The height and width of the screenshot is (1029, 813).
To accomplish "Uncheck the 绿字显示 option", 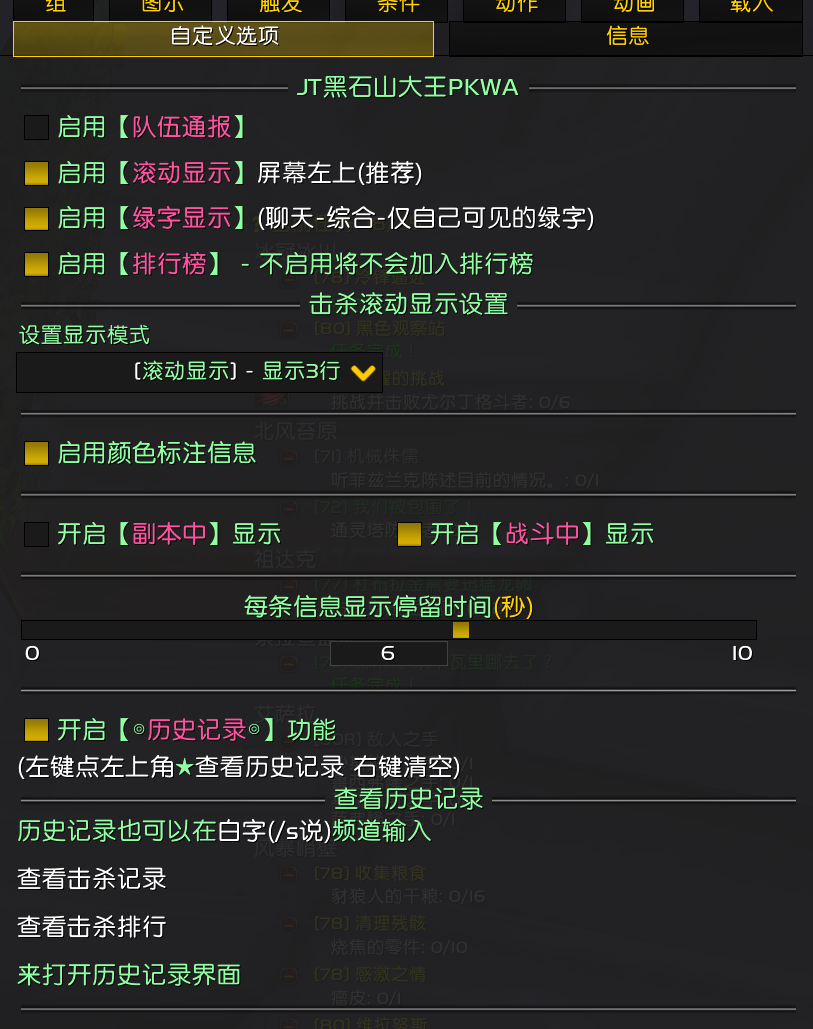I will pyautogui.click(x=36, y=219).
